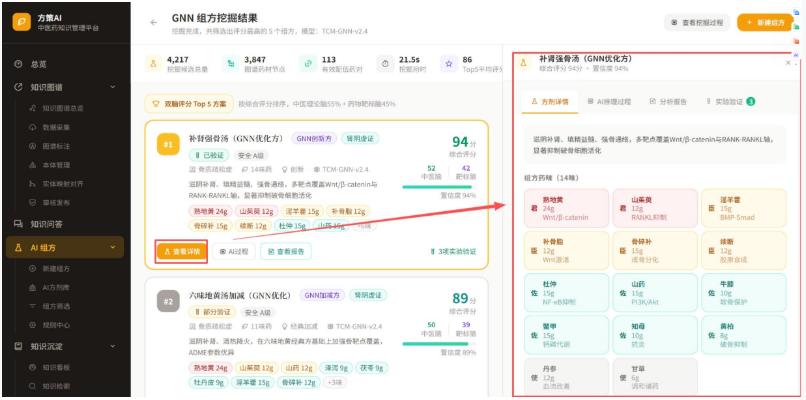Click the 审核发布 shield icon
Screen dimensions: 806x400
point(33,203)
